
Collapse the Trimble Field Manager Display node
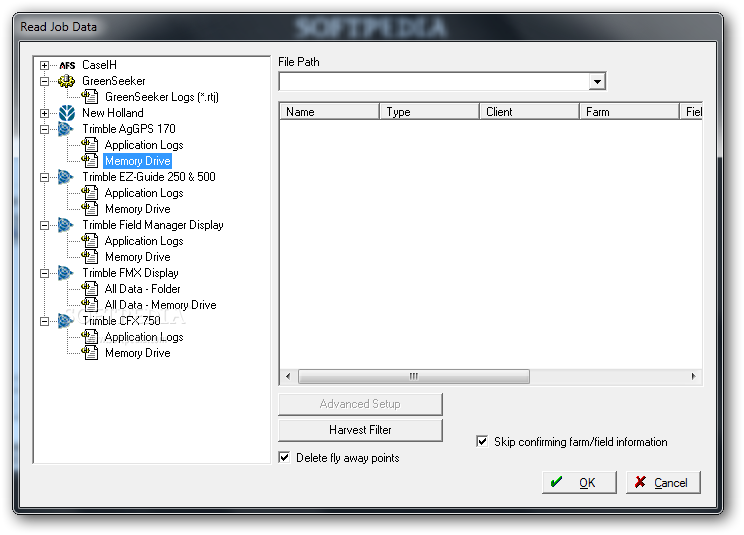tap(44, 225)
